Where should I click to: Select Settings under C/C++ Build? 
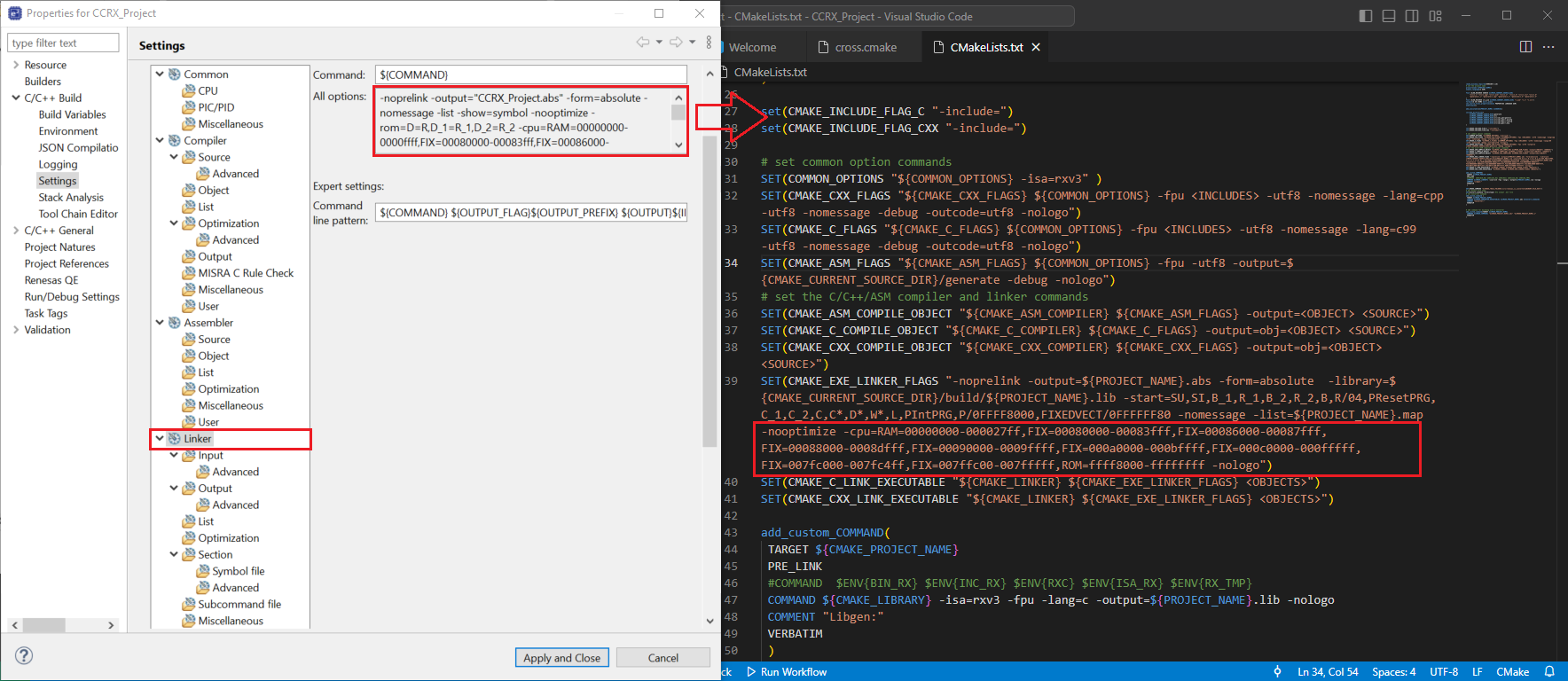coord(58,181)
